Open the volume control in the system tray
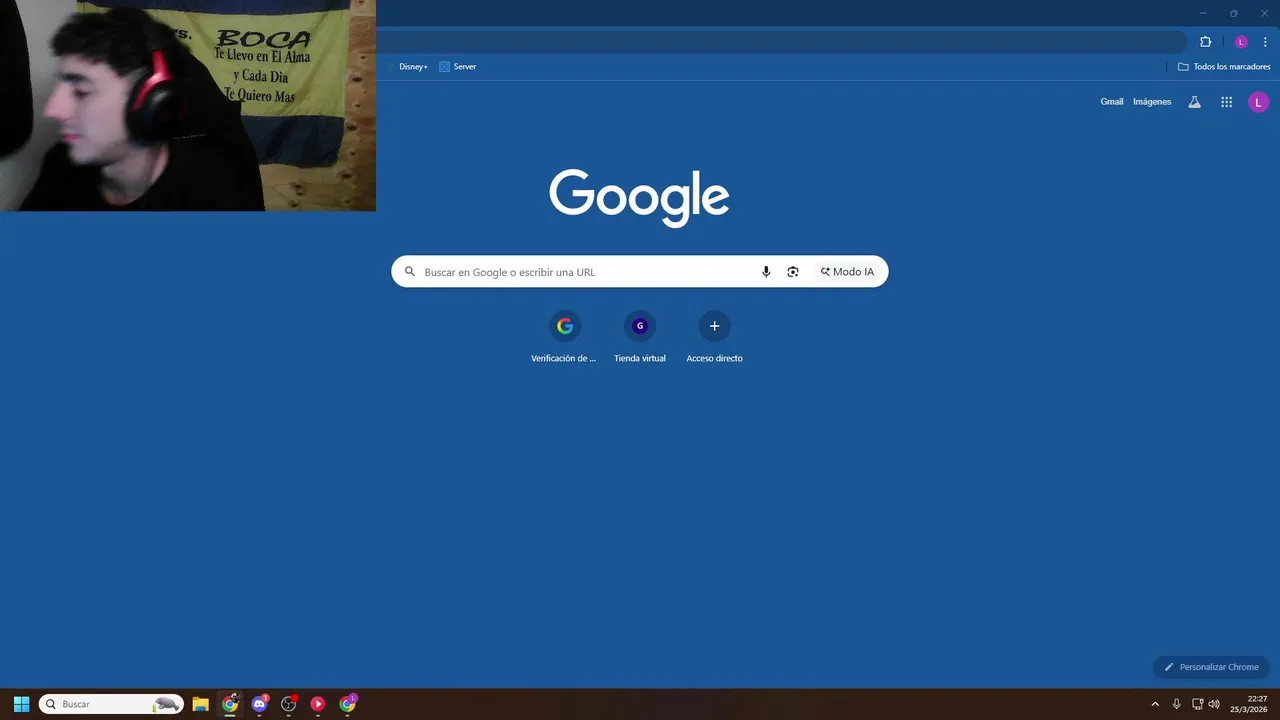 pos(1214,704)
